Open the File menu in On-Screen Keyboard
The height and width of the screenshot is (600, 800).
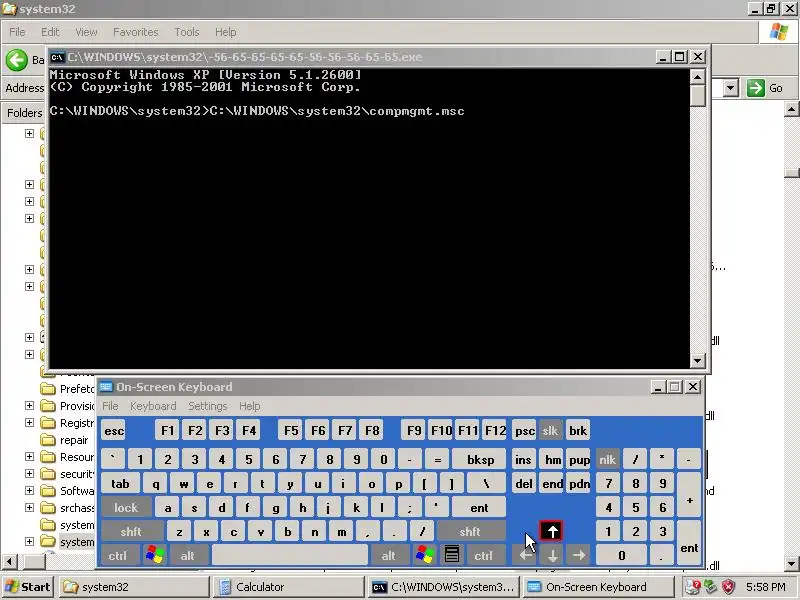(x=110, y=406)
